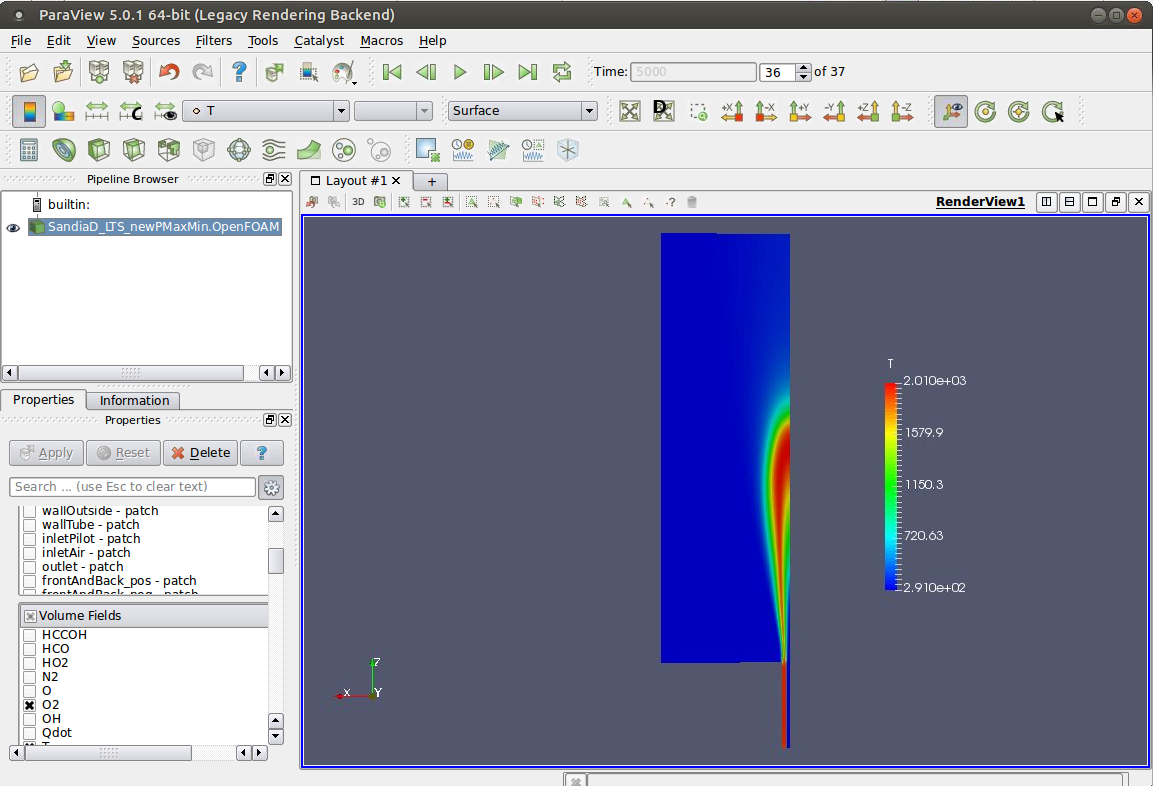Apply the Contour filter

pyautogui.click(x=64, y=150)
